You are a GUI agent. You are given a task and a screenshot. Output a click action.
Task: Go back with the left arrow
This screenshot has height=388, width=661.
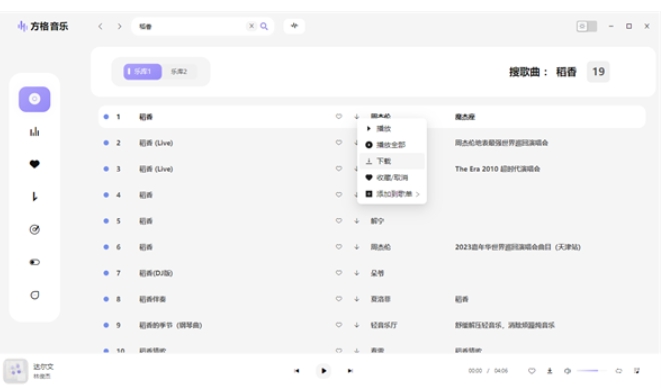click(100, 26)
